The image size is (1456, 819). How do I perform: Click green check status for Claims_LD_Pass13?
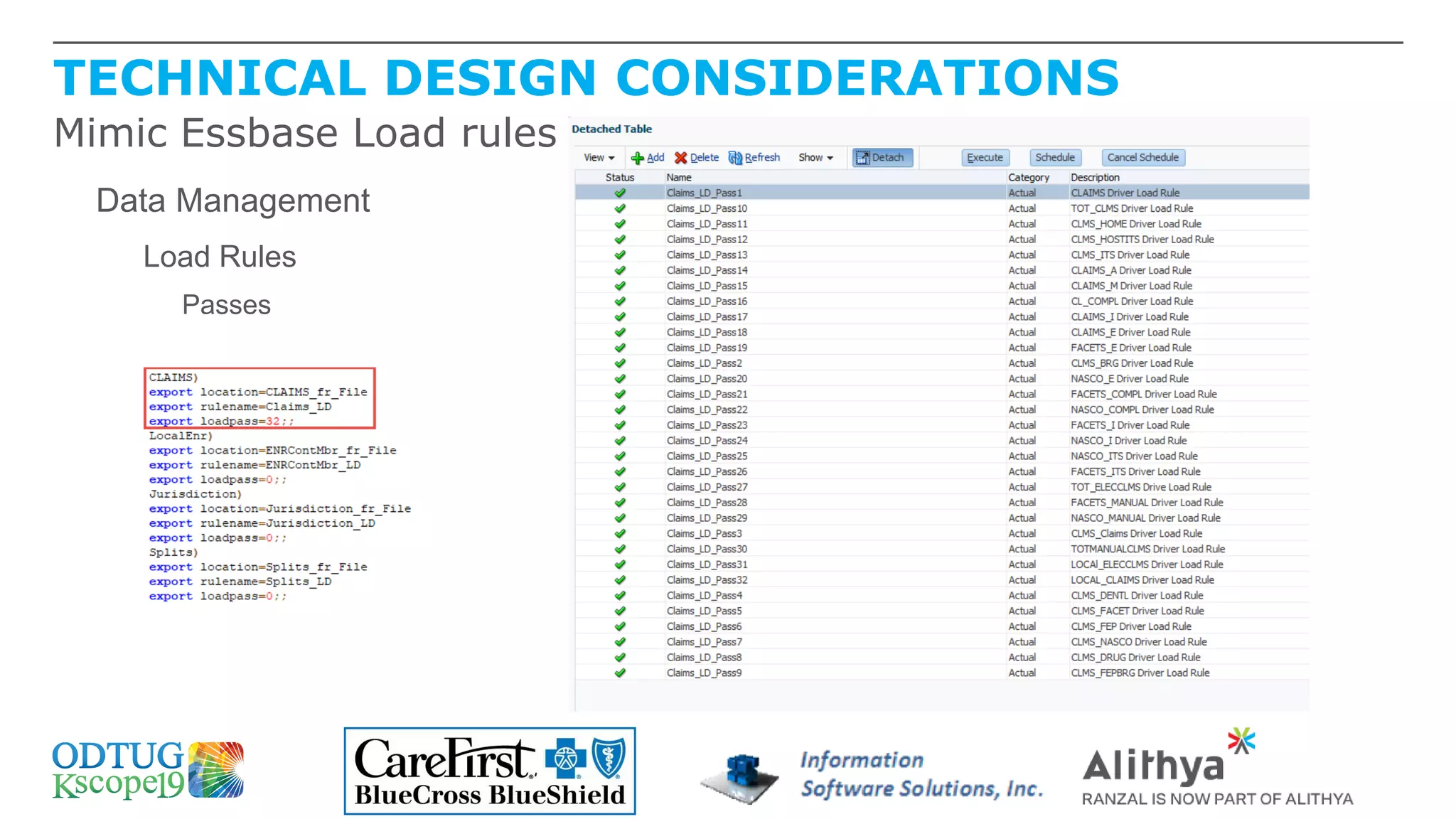coord(620,255)
